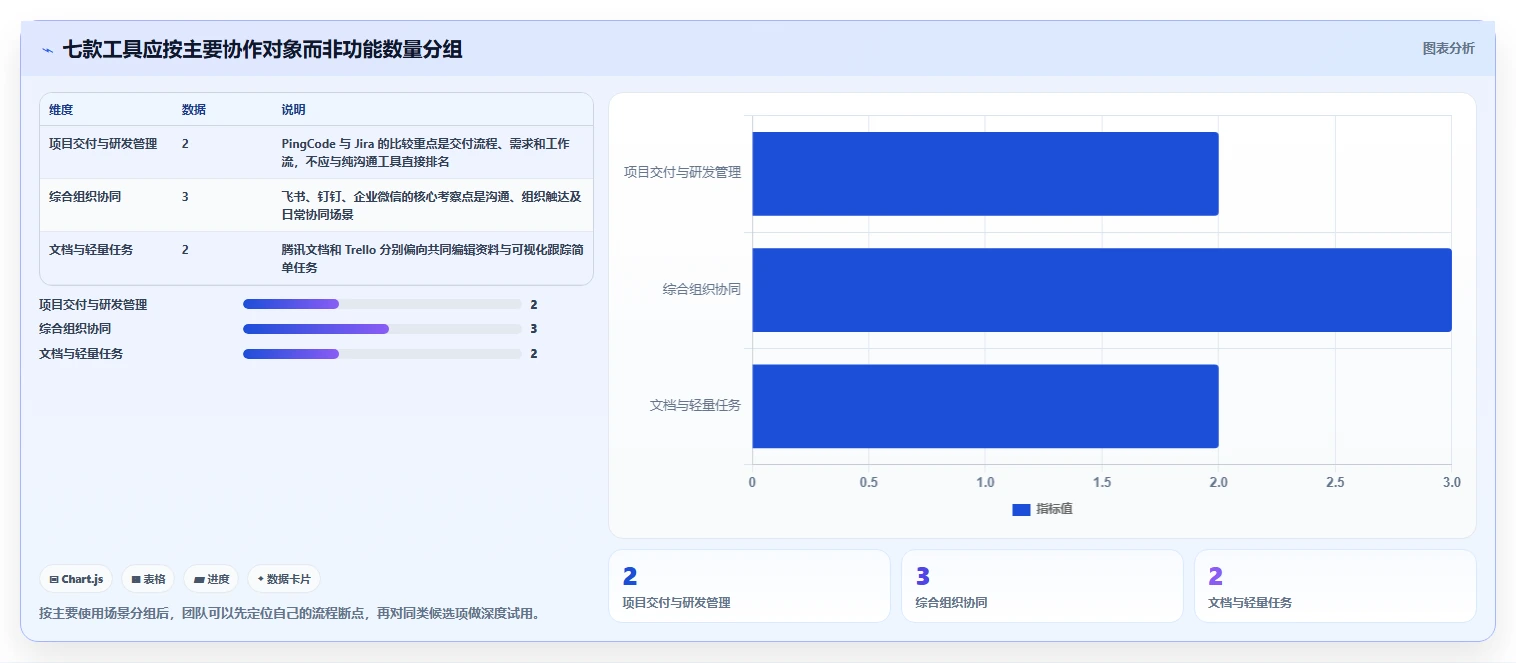Click the 项目交付与研发管理 label beside the progress bars
Viewport: 1516px width, 663px height.
coord(93,304)
